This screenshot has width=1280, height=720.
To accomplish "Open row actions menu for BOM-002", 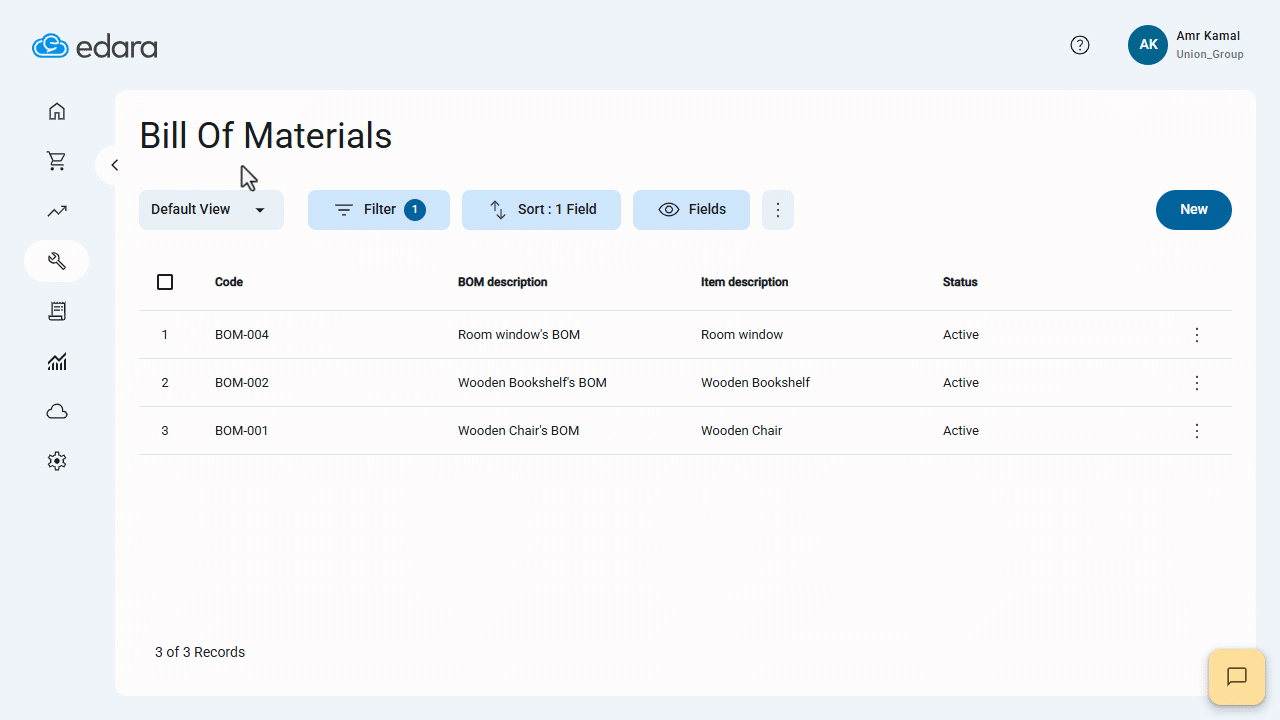I will pos(1197,383).
